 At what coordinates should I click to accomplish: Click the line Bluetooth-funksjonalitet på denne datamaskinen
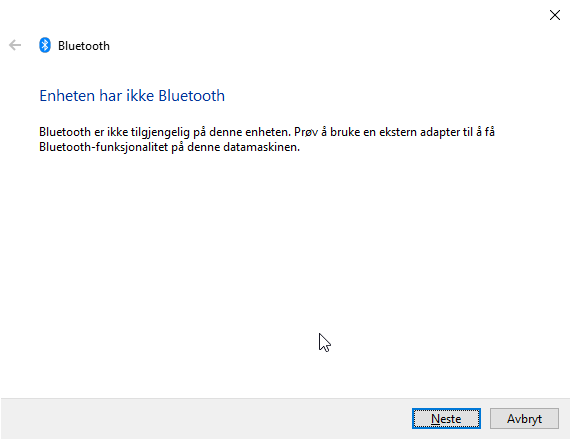(169, 147)
